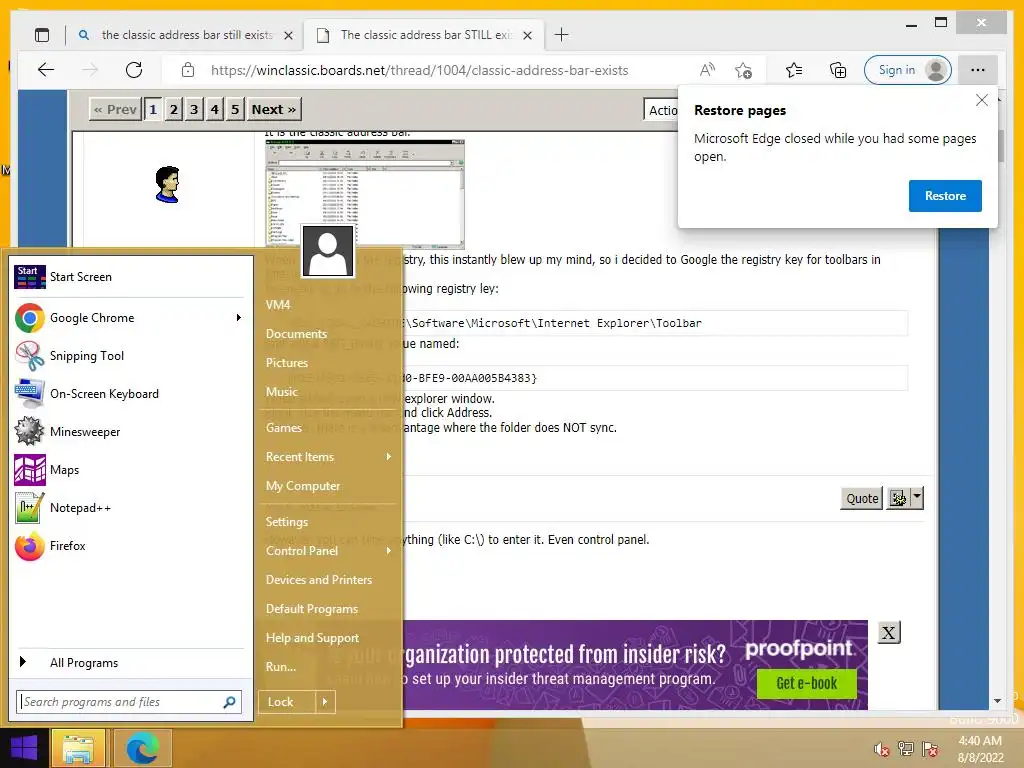Expand Control Panel submenu

click(x=328, y=551)
